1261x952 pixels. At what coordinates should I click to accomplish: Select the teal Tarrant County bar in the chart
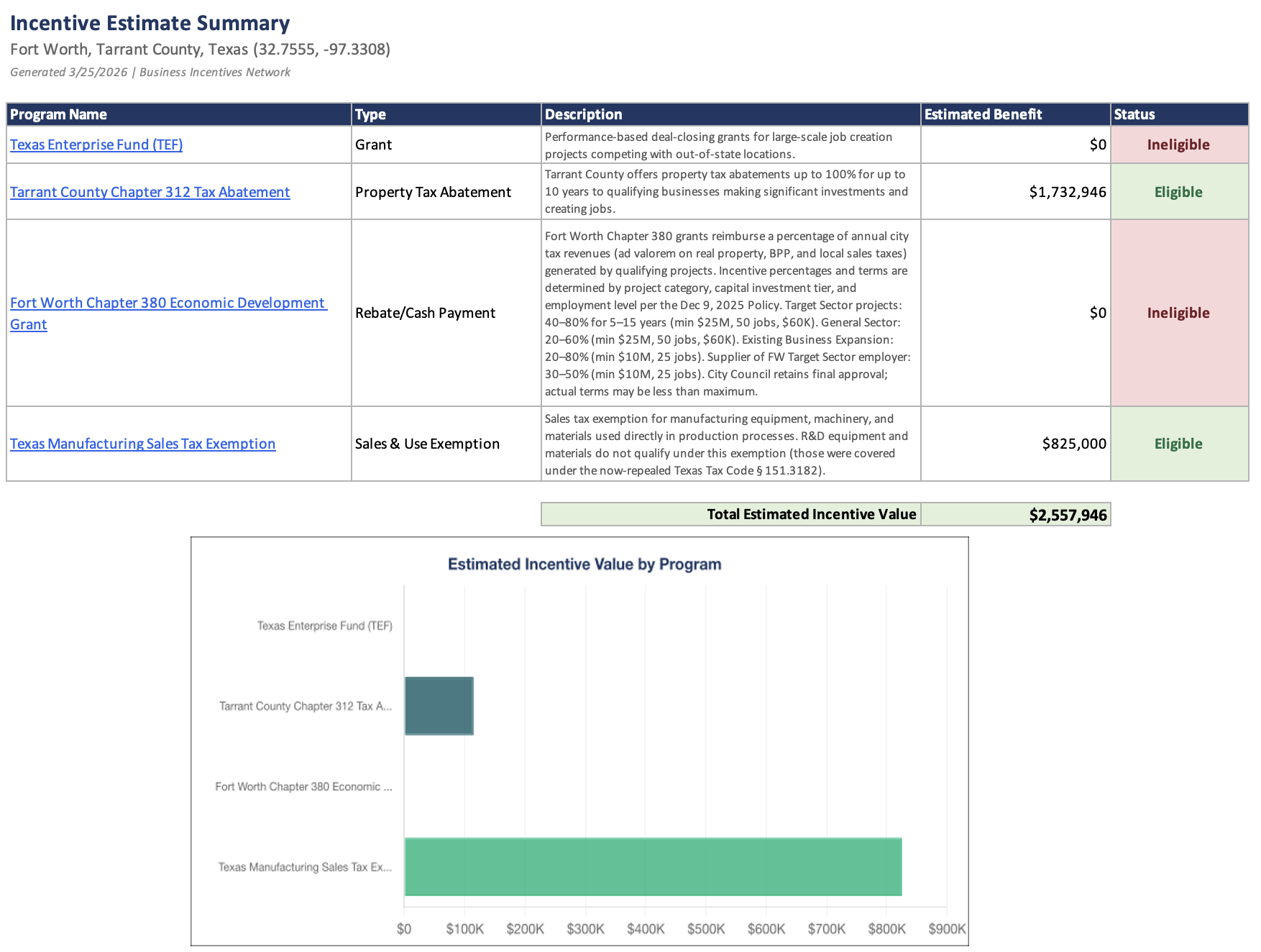[439, 706]
